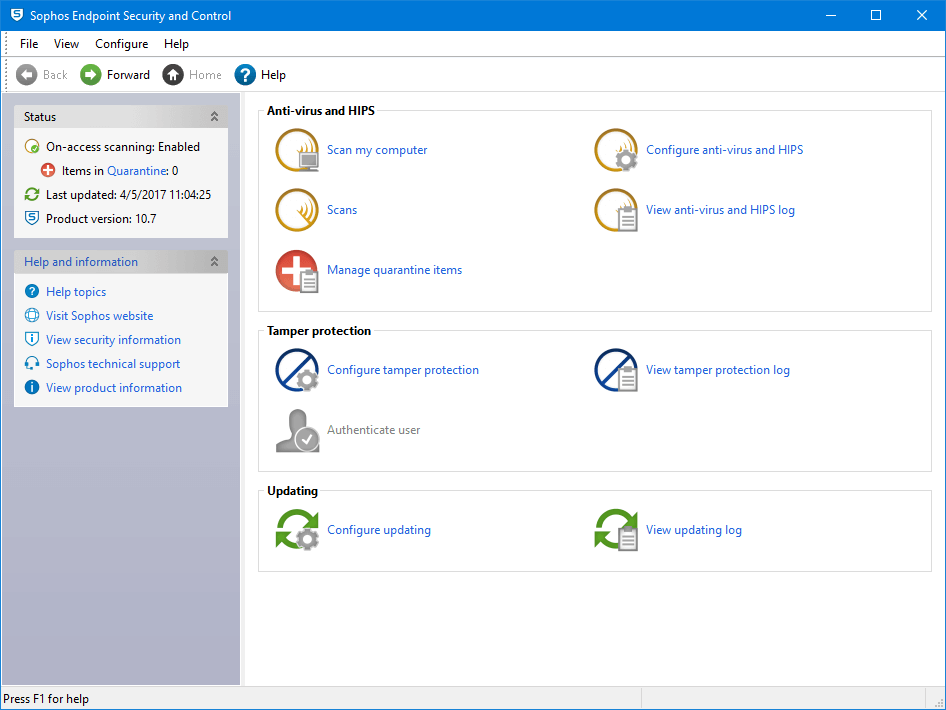Open the View menu
This screenshot has height=710, width=946.
(x=66, y=43)
